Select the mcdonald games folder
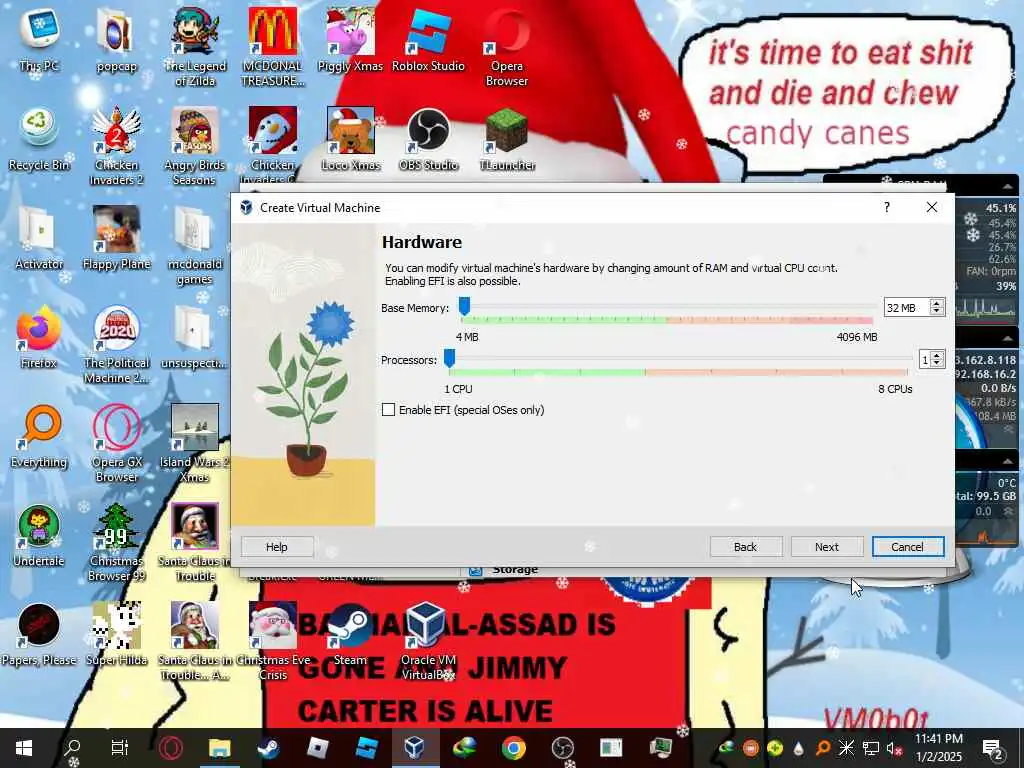Image resolution: width=1024 pixels, height=768 pixels. pos(195,246)
